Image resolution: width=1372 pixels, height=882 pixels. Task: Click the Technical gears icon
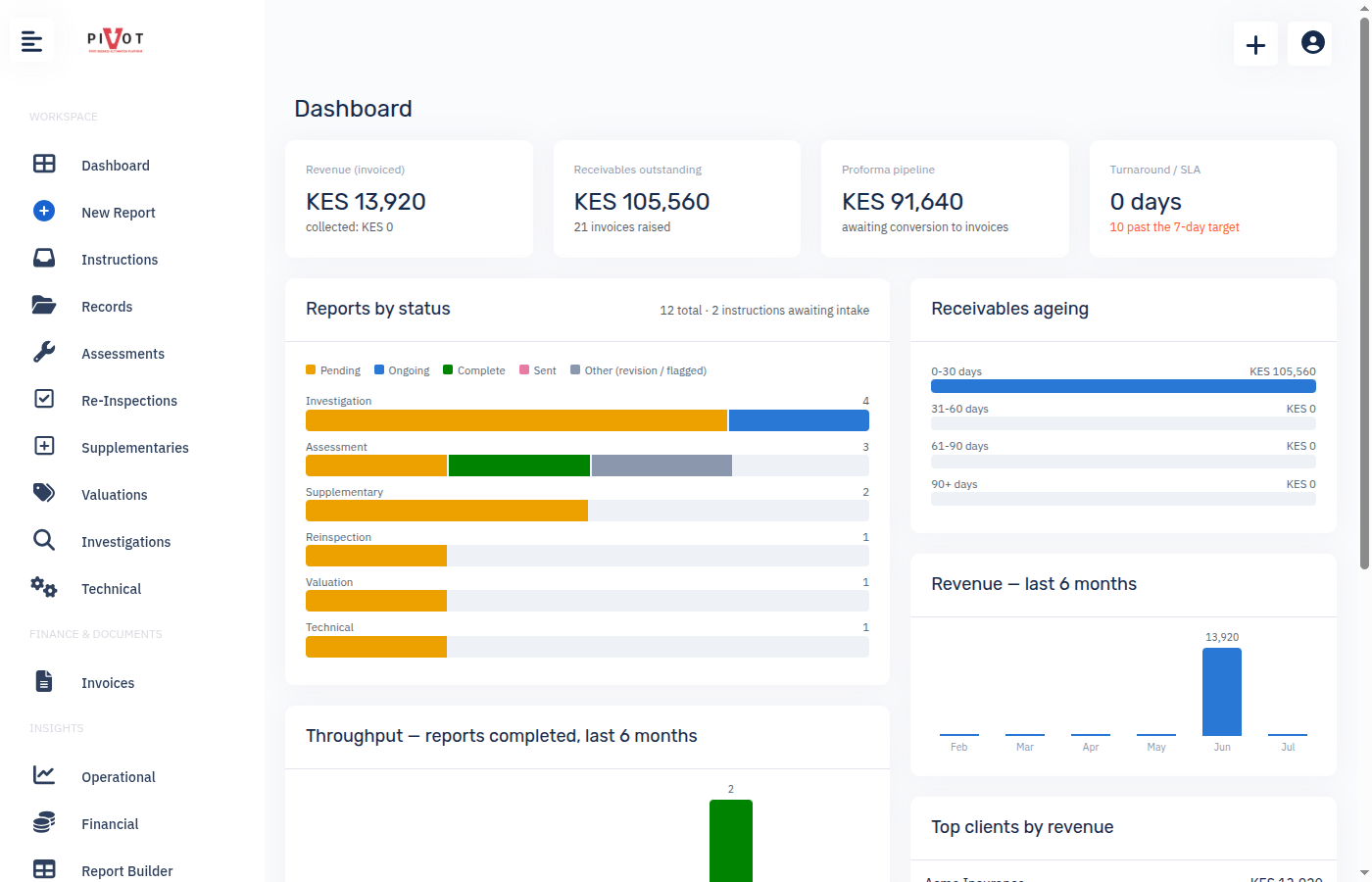pyautogui.click(x=44, y=587)
